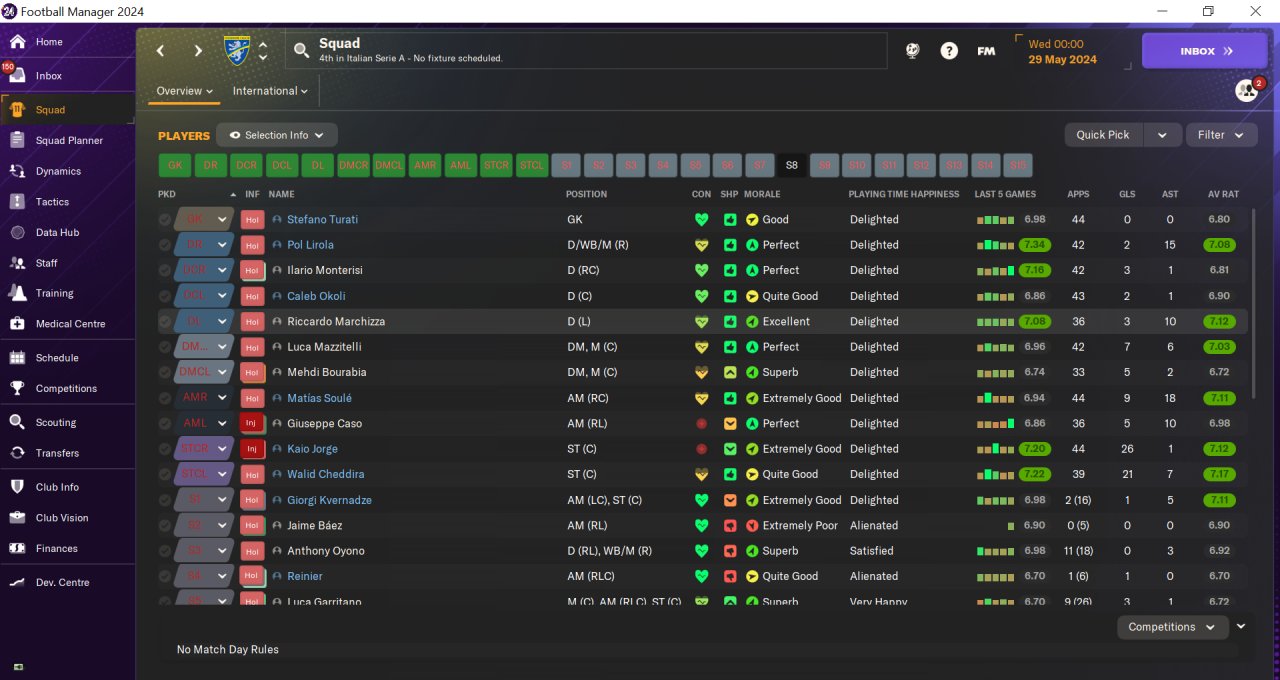Open the Home sidebar icon
Viewport: 1280px width, 680px height.
click(17, 42)
